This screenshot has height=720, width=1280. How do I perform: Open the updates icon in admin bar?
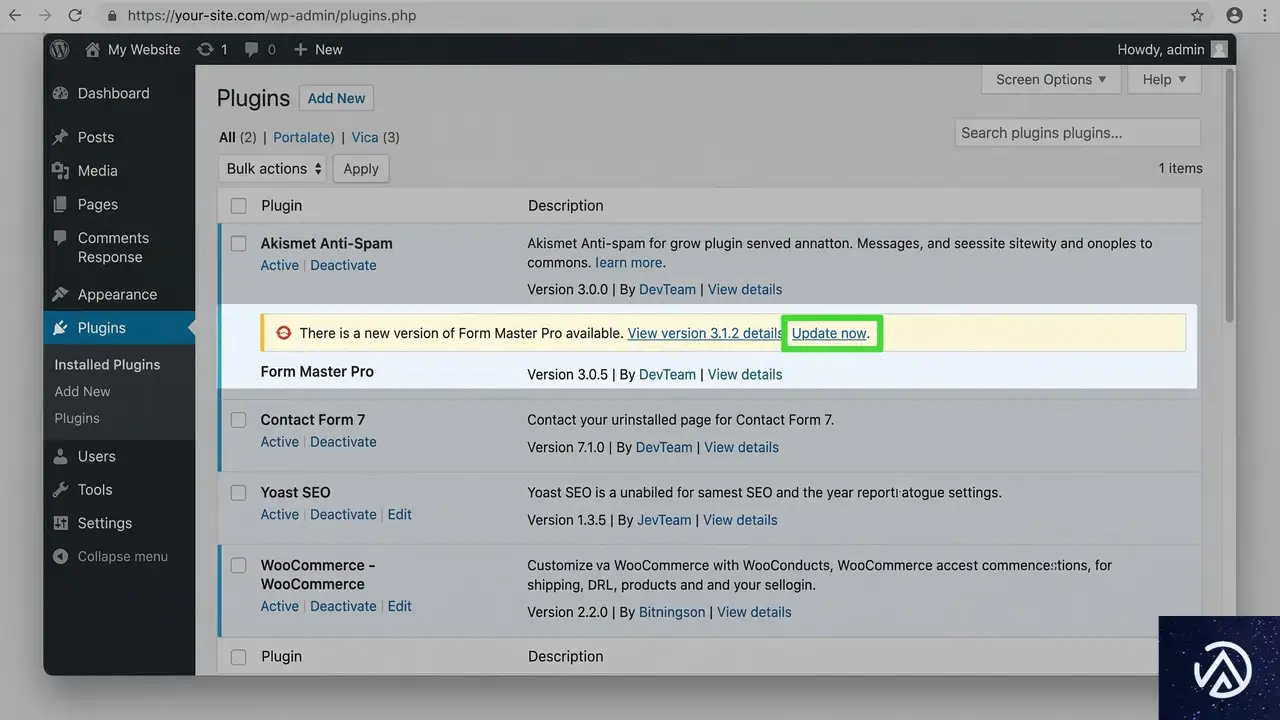206,49
